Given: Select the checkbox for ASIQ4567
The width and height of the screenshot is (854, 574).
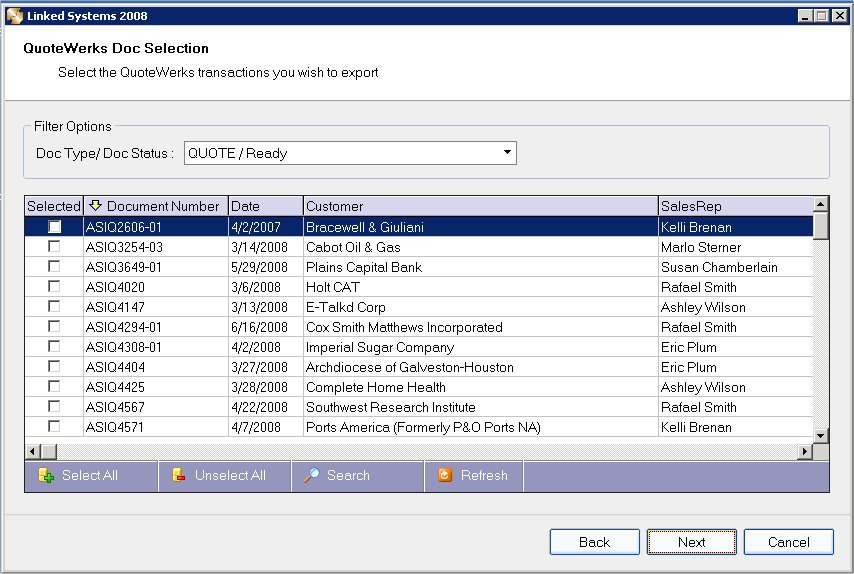Looking at the screenshot, I should [x=54, y=406].
